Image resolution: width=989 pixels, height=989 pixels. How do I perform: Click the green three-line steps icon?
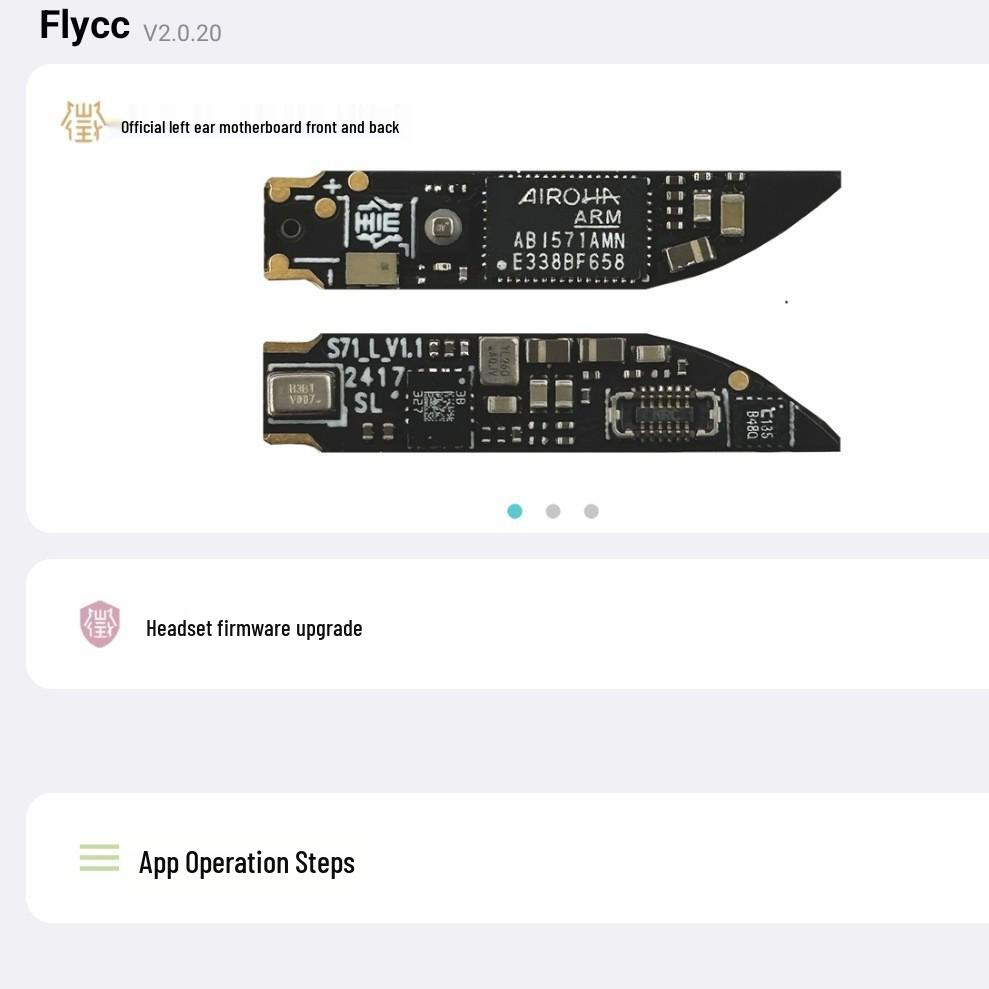[99, 858]
